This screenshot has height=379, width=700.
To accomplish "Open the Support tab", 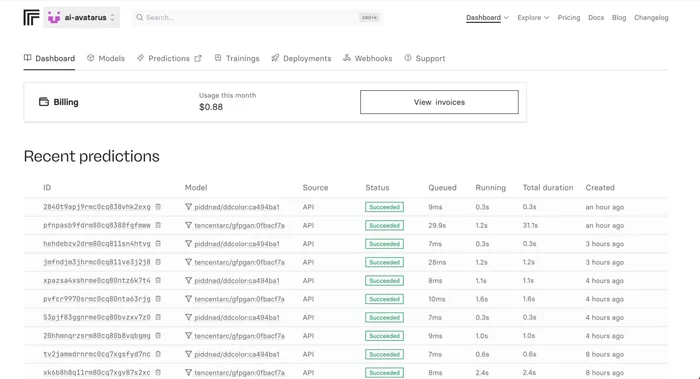I will (425, 58).
